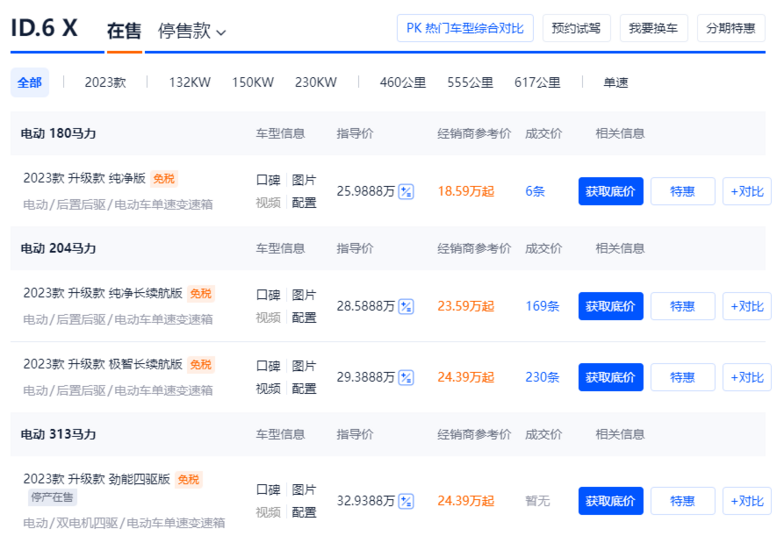Click the 电动 313马力 group header
784x543 pixels.
click(x=58, y=434)
